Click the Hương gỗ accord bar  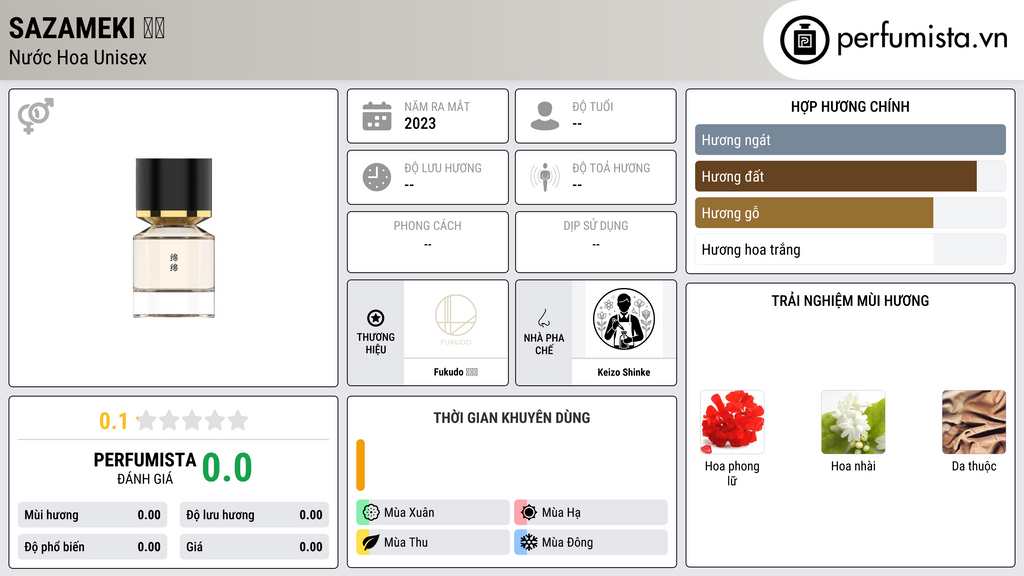pos(850,213)
